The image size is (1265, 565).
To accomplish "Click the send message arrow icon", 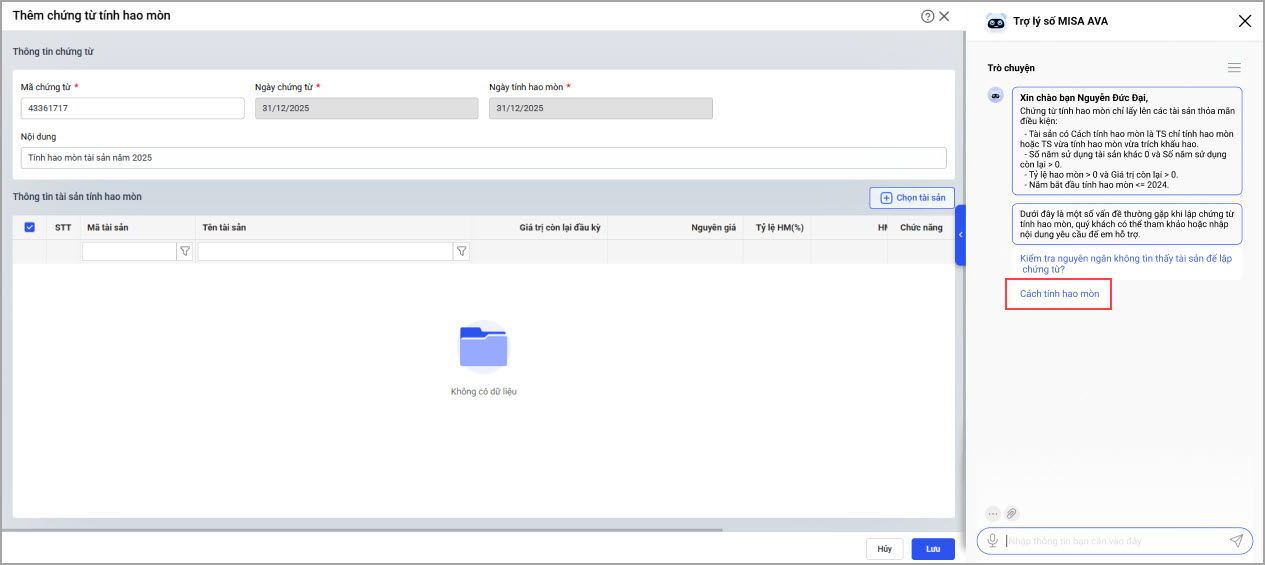I will click(x=1236, y=541).
